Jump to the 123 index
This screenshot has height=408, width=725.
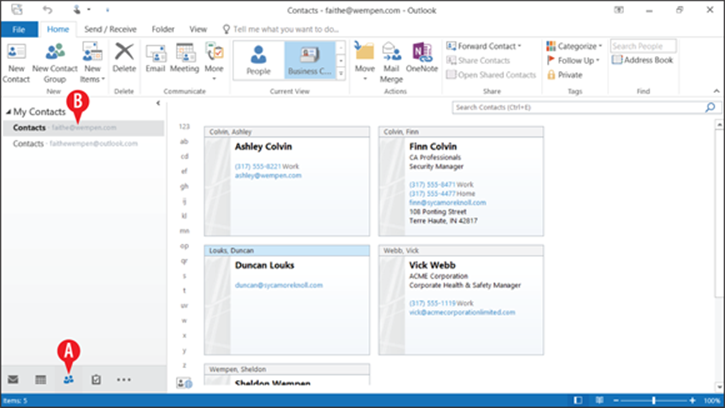click(x=184, y=126)
